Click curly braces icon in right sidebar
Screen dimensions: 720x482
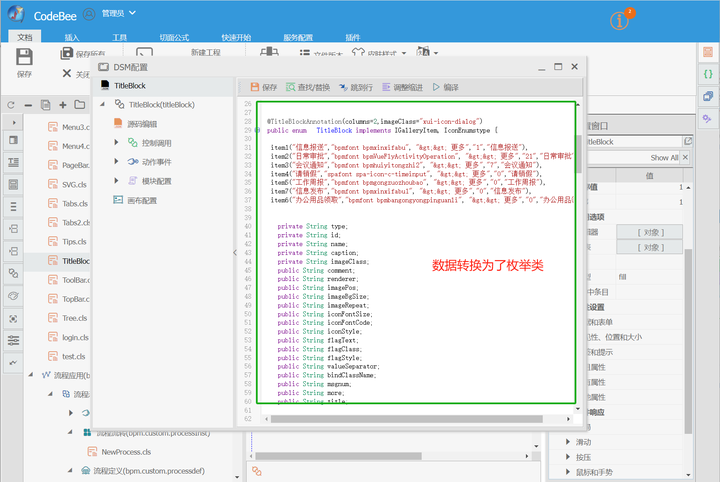[708, 74]
